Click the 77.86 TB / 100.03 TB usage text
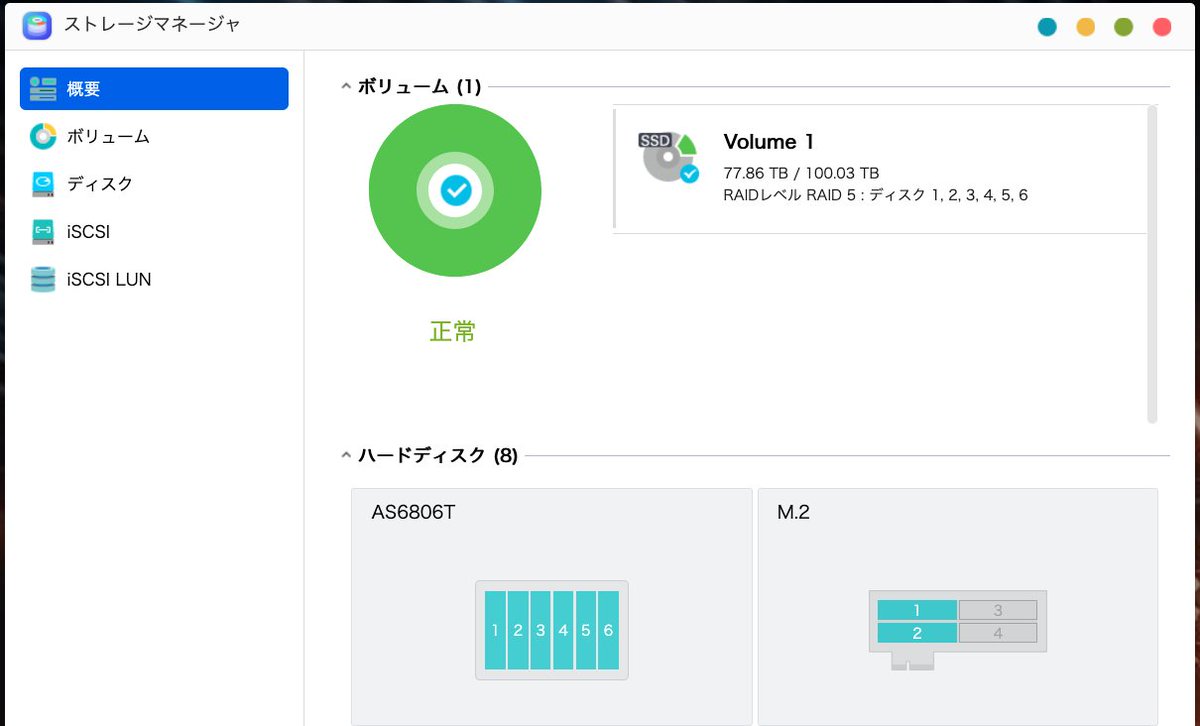1200x726 pixels. coord(801,173)
